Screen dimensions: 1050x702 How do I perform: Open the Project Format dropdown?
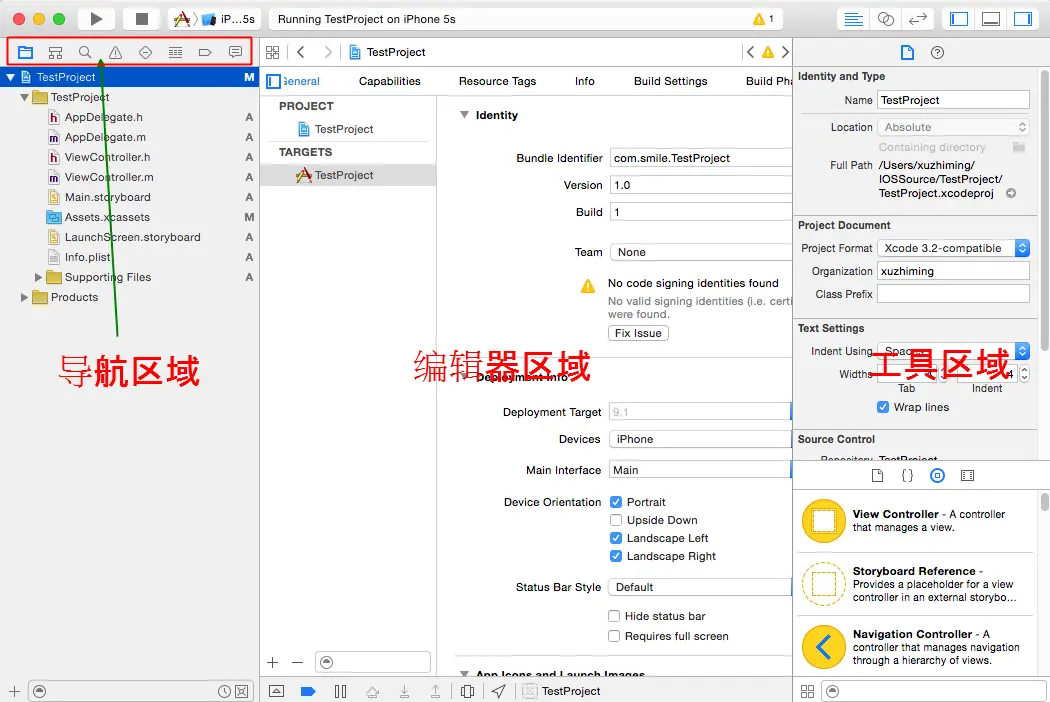coord(954,249)
